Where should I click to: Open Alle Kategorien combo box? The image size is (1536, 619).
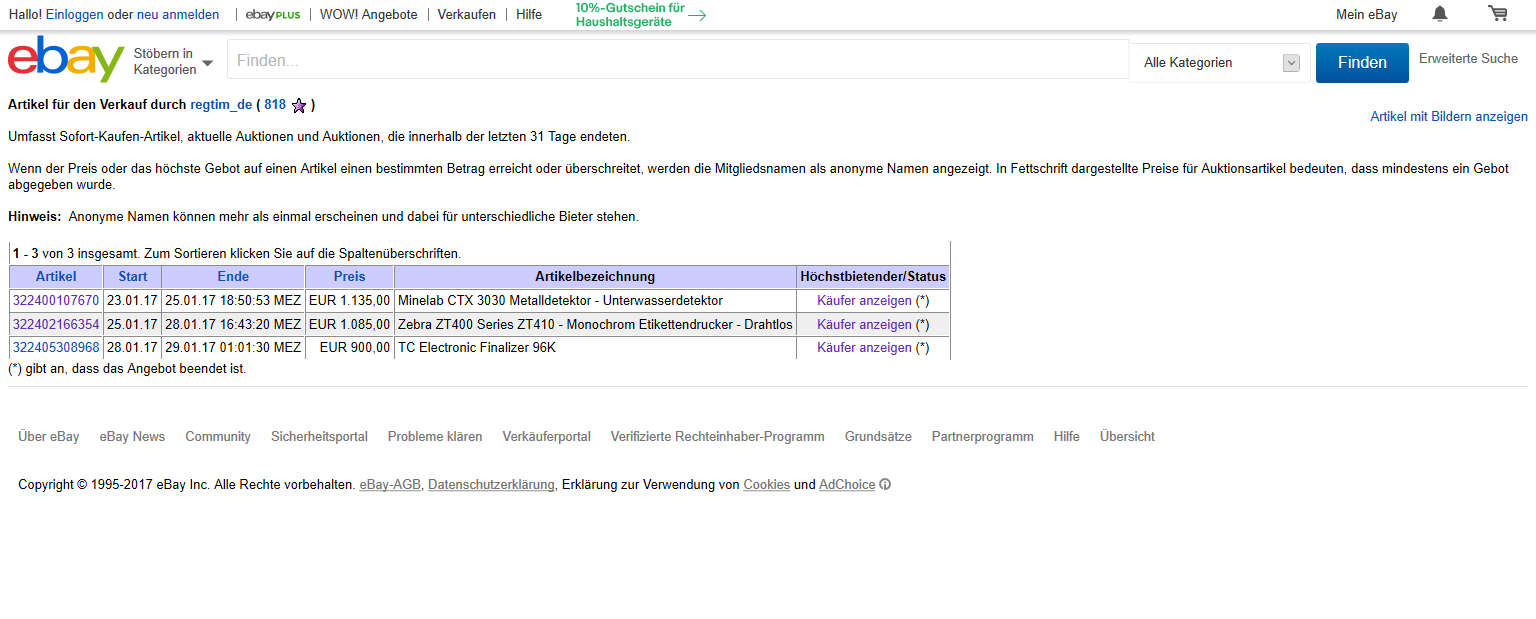click(x=1220, y=63)
